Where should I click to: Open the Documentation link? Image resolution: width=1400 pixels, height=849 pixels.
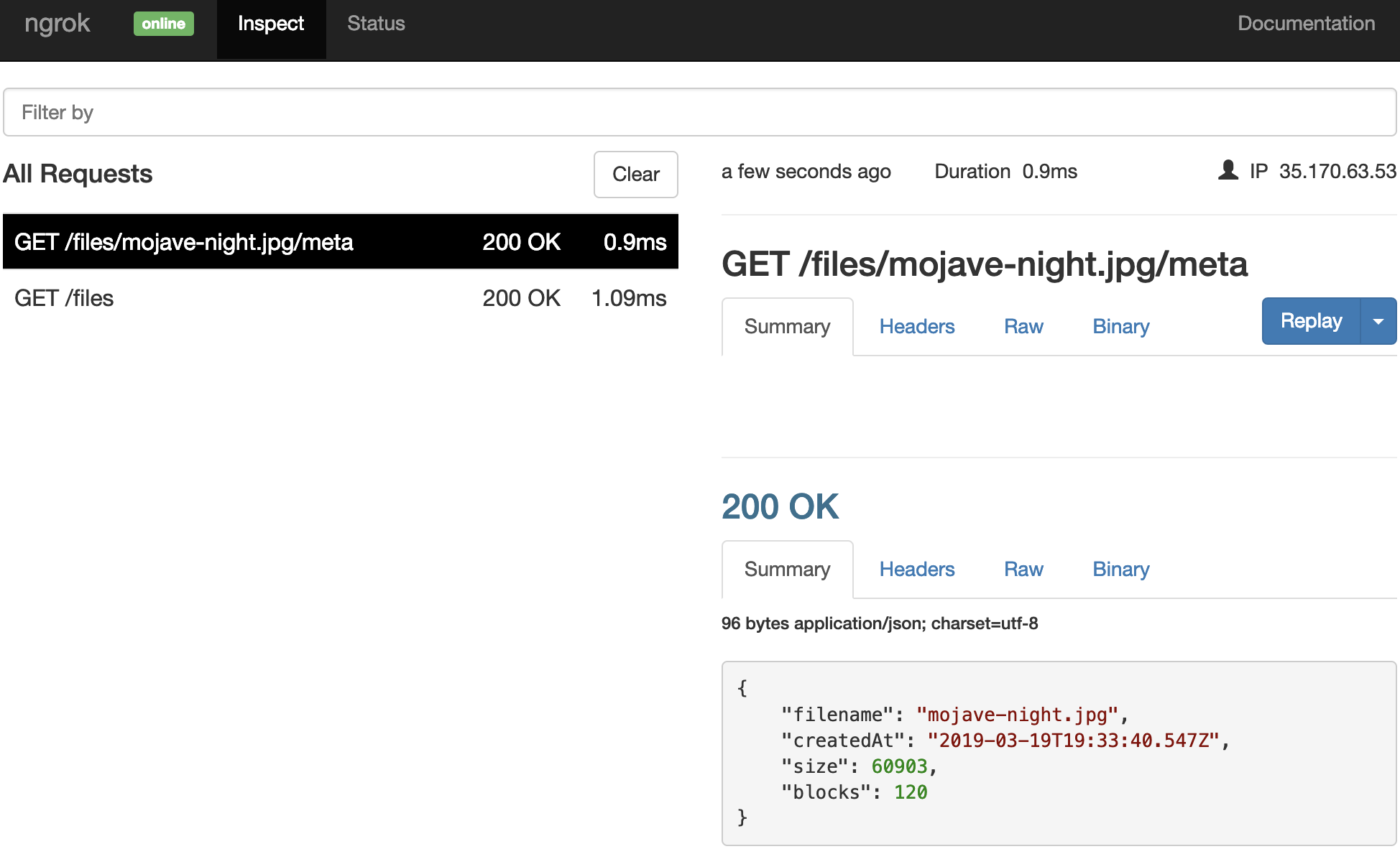[x=1306, y=24]
